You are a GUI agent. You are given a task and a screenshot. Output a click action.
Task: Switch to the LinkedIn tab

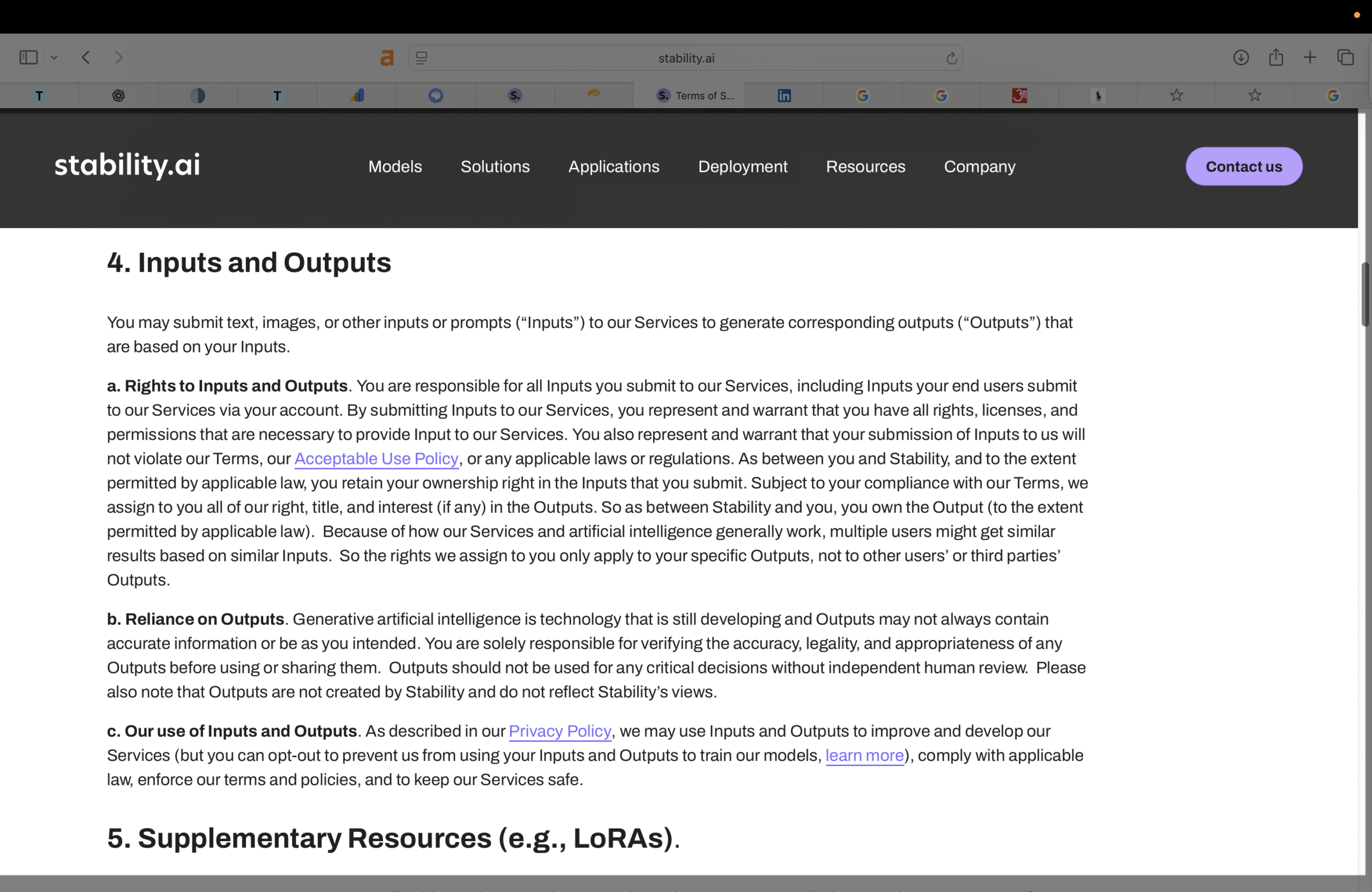[x=784, y=96]
